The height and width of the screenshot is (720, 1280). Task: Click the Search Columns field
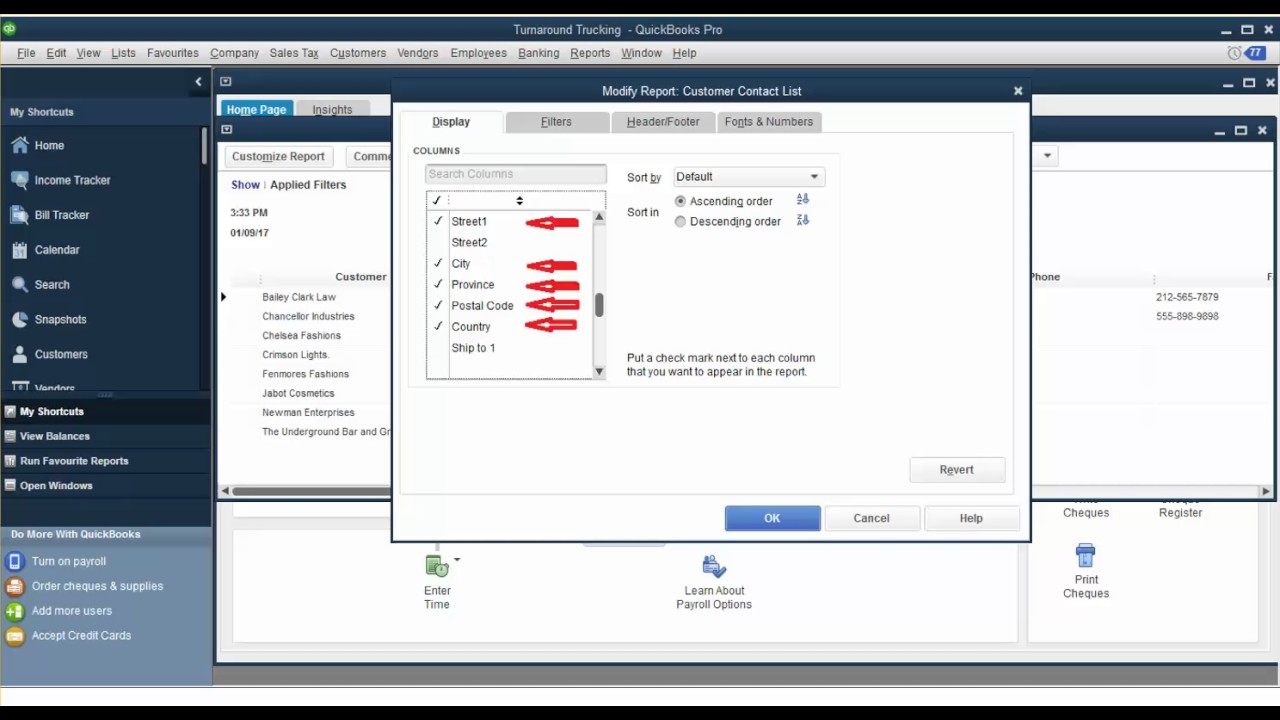(516, 174)
